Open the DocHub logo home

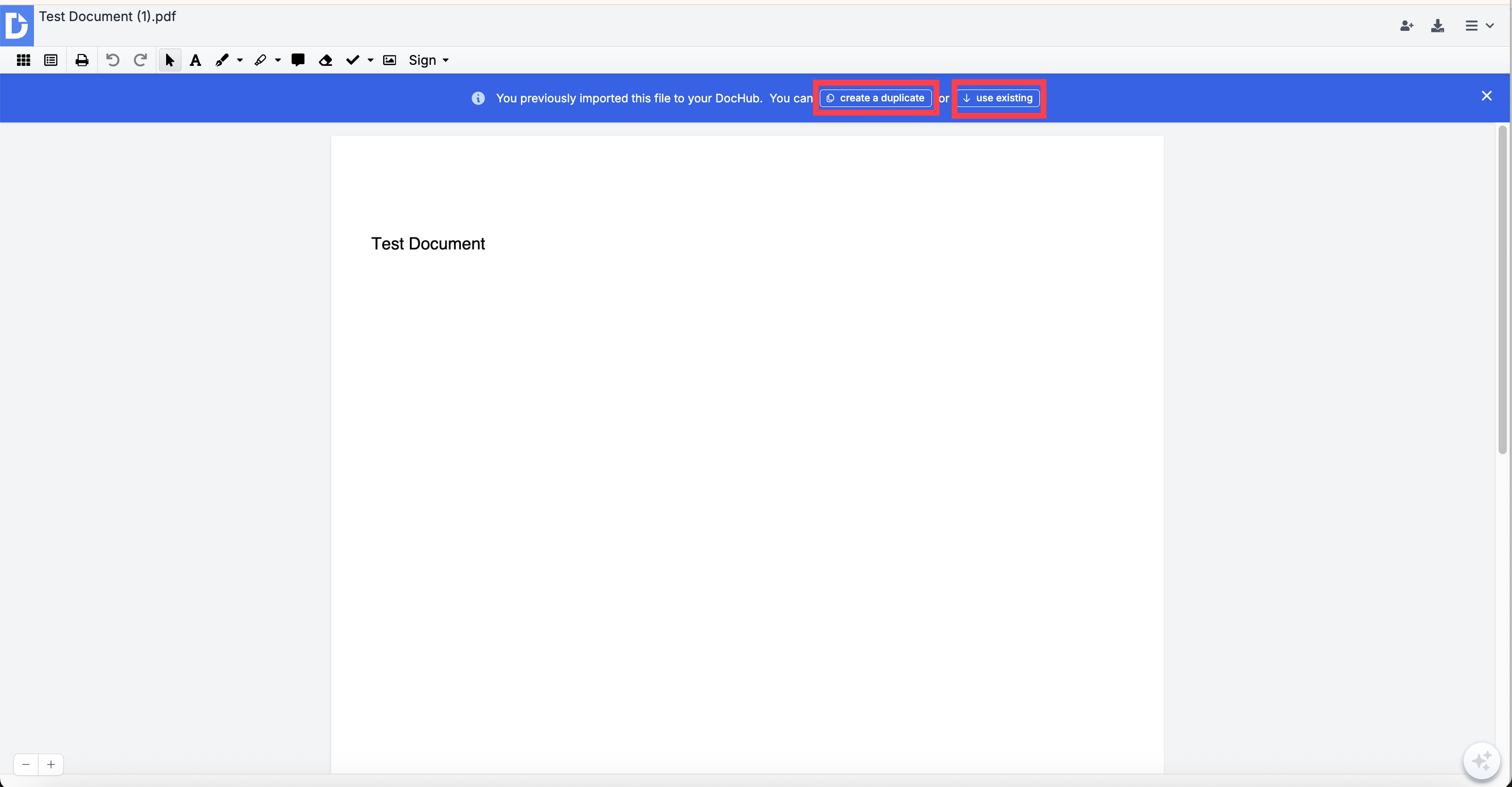tap(16, 25)
